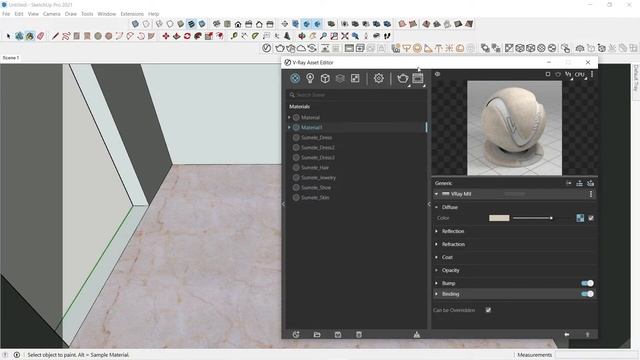Save material to file icon
640x360 pixels.
(x=338, y=335)
